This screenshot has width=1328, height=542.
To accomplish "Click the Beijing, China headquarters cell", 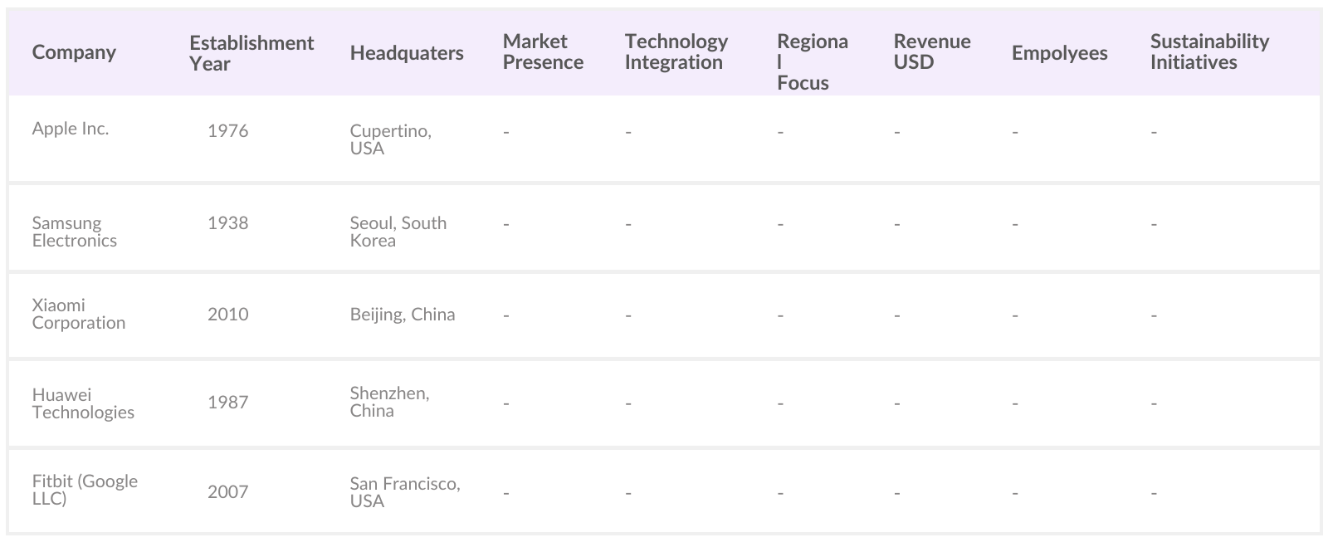I will (402, 314).
